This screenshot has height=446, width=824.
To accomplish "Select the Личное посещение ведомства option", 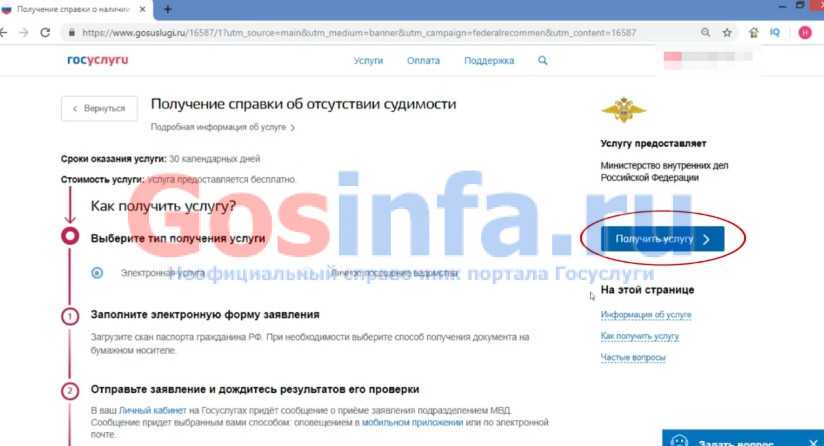I will [395, 273].
